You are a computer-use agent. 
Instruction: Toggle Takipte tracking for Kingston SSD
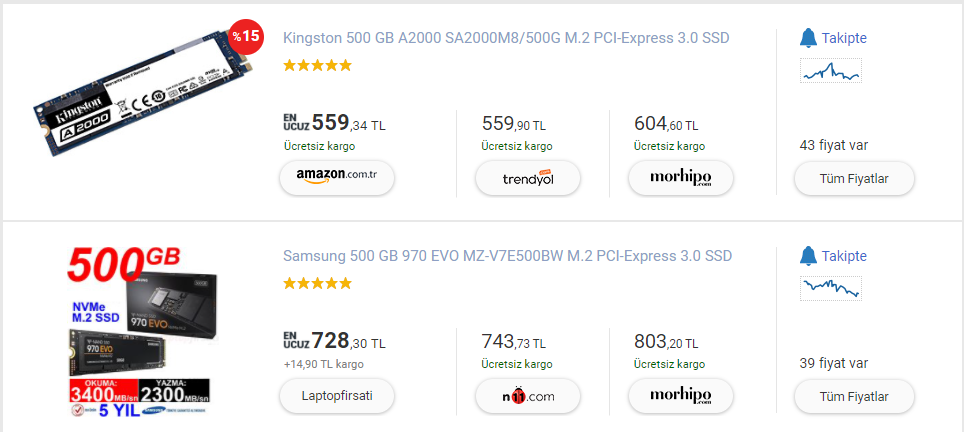844,38
